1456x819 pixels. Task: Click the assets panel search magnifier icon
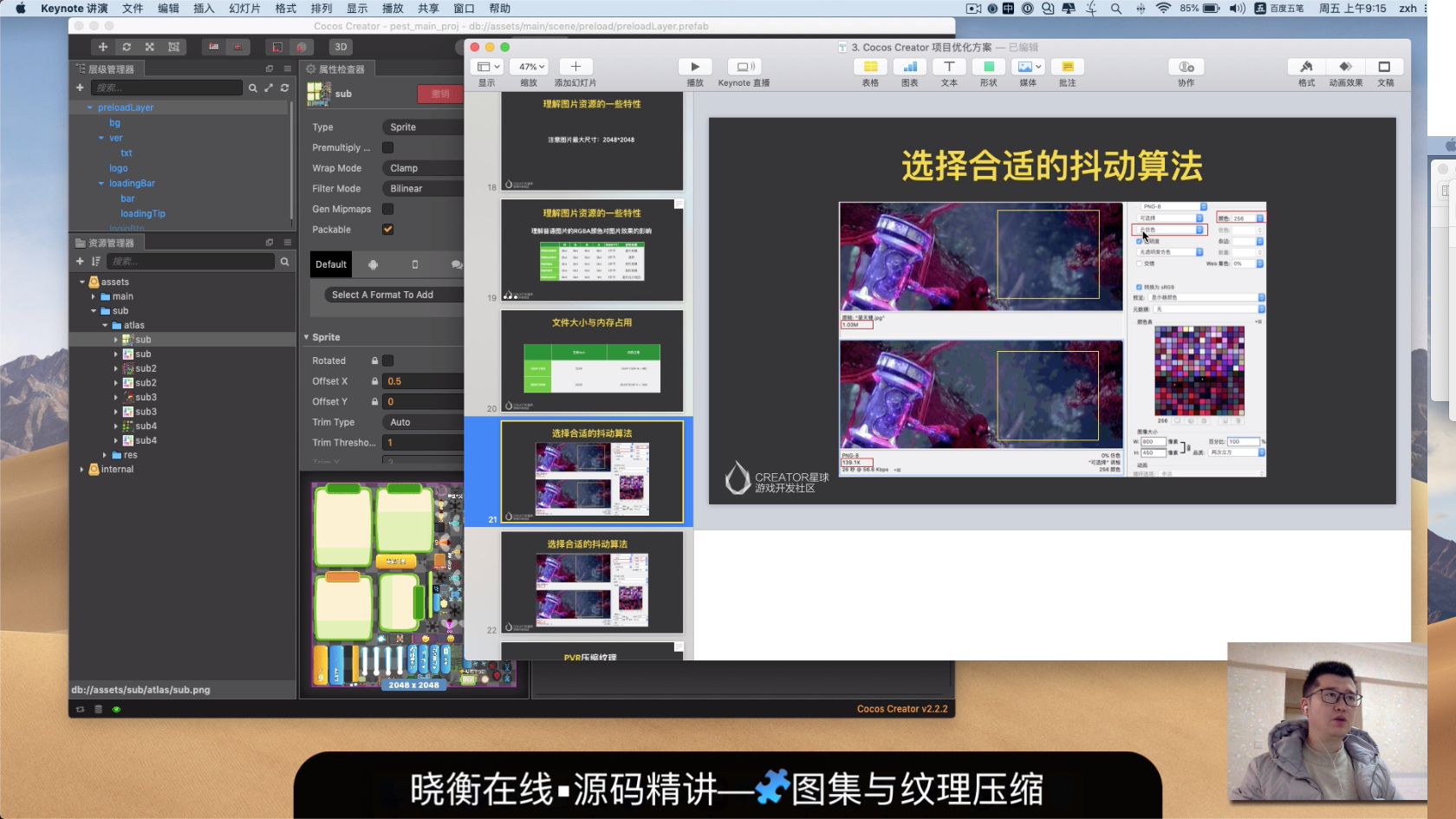[x=284, y=261]
